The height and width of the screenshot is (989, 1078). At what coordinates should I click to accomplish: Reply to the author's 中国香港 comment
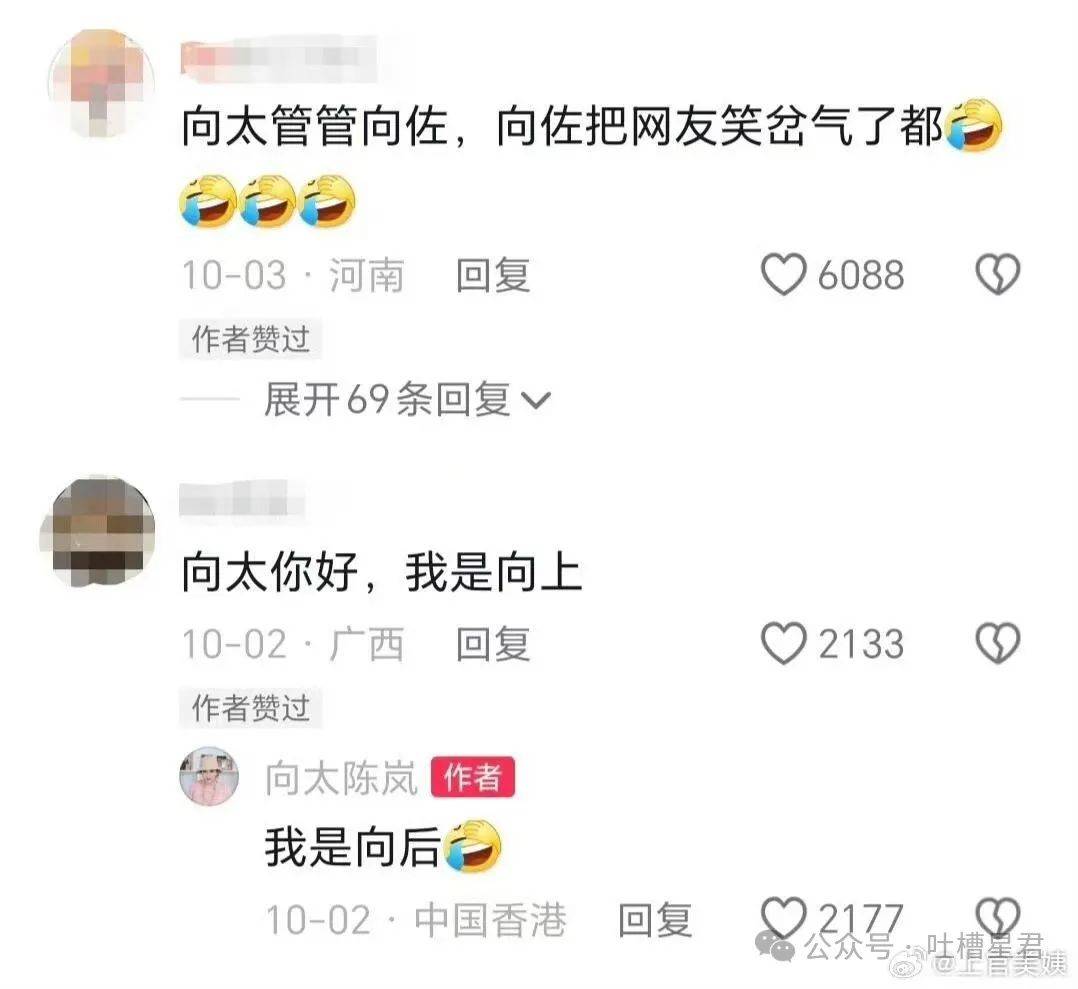(x=654, y=920)
